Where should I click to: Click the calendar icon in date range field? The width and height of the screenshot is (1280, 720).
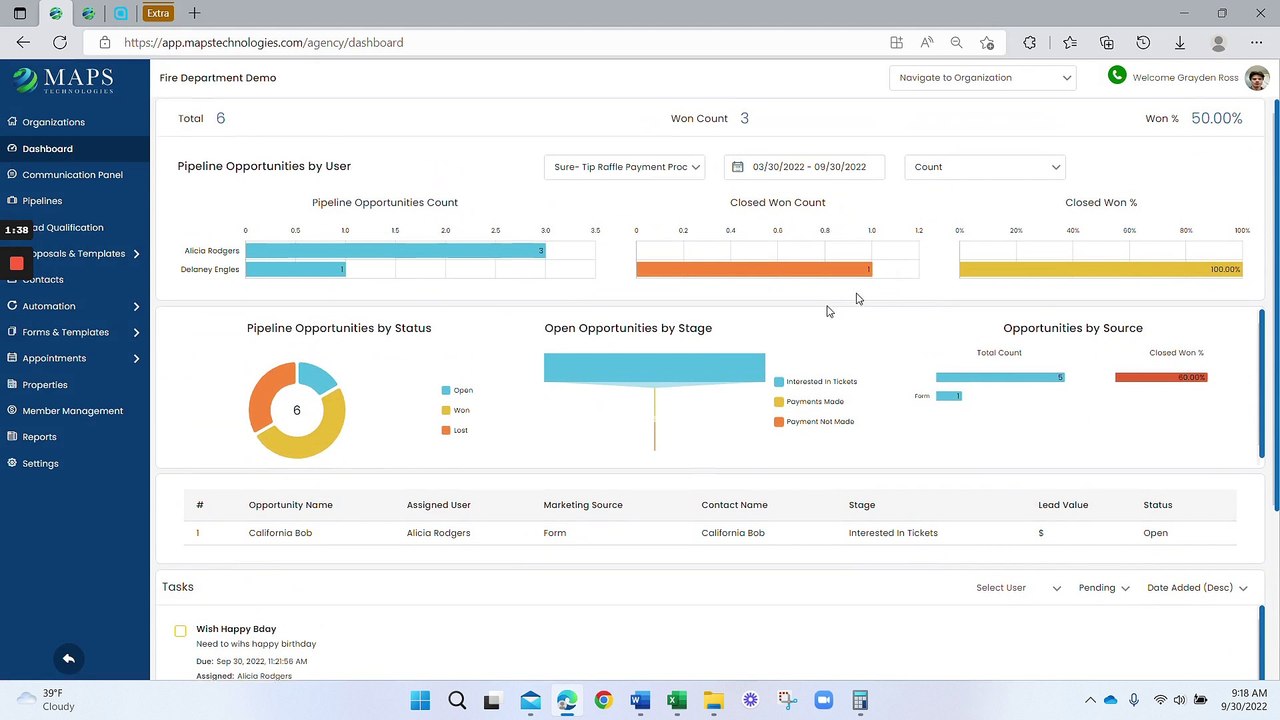pyautogui.click(x=738, y=167)
